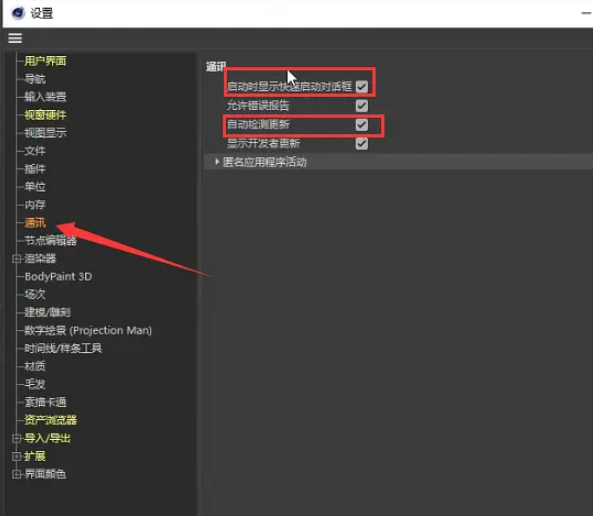Click 显示开发者更新 label text

263,143
